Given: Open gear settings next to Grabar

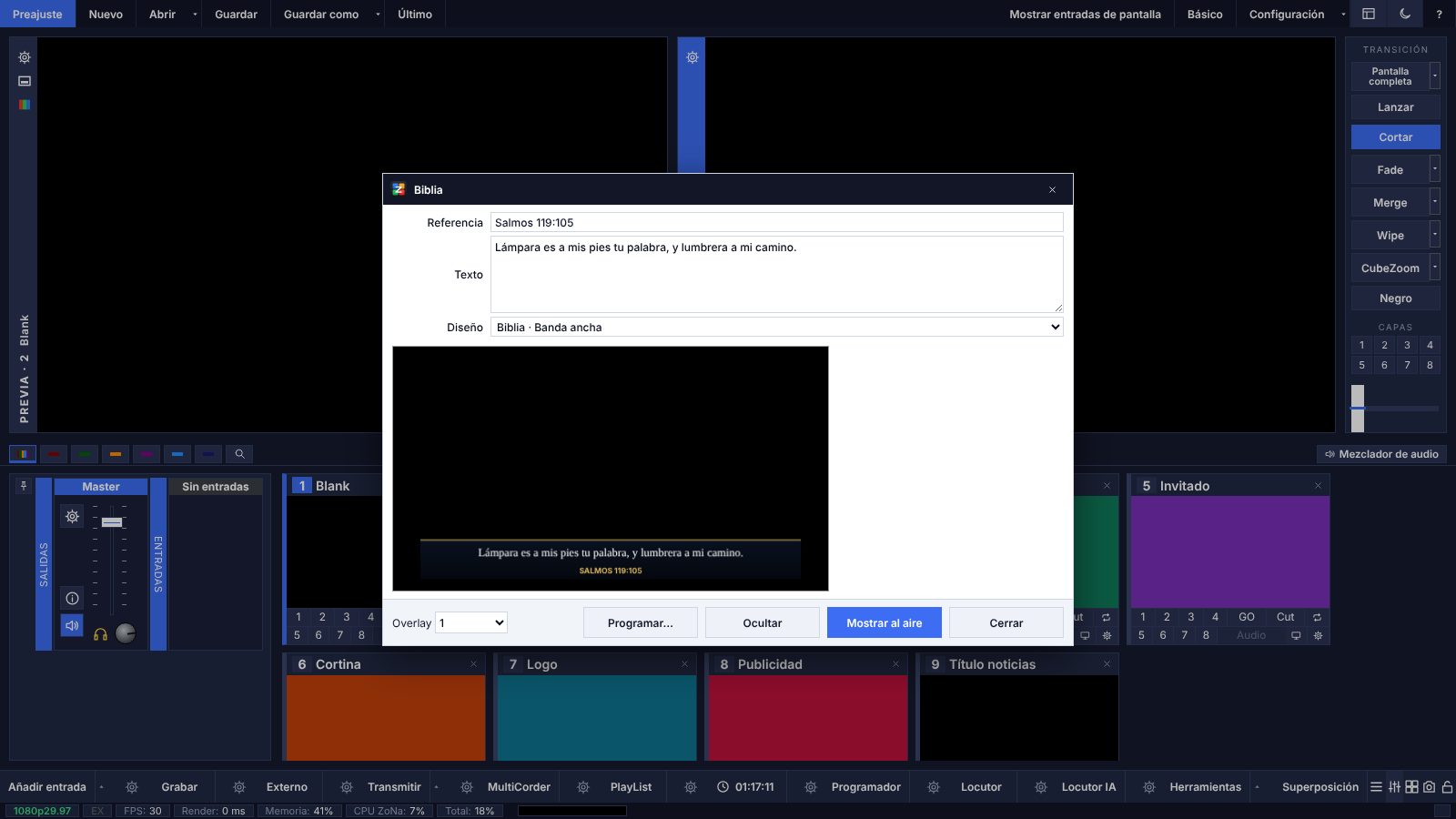Looking at the screenshot, I should click(x=132, y=787).
